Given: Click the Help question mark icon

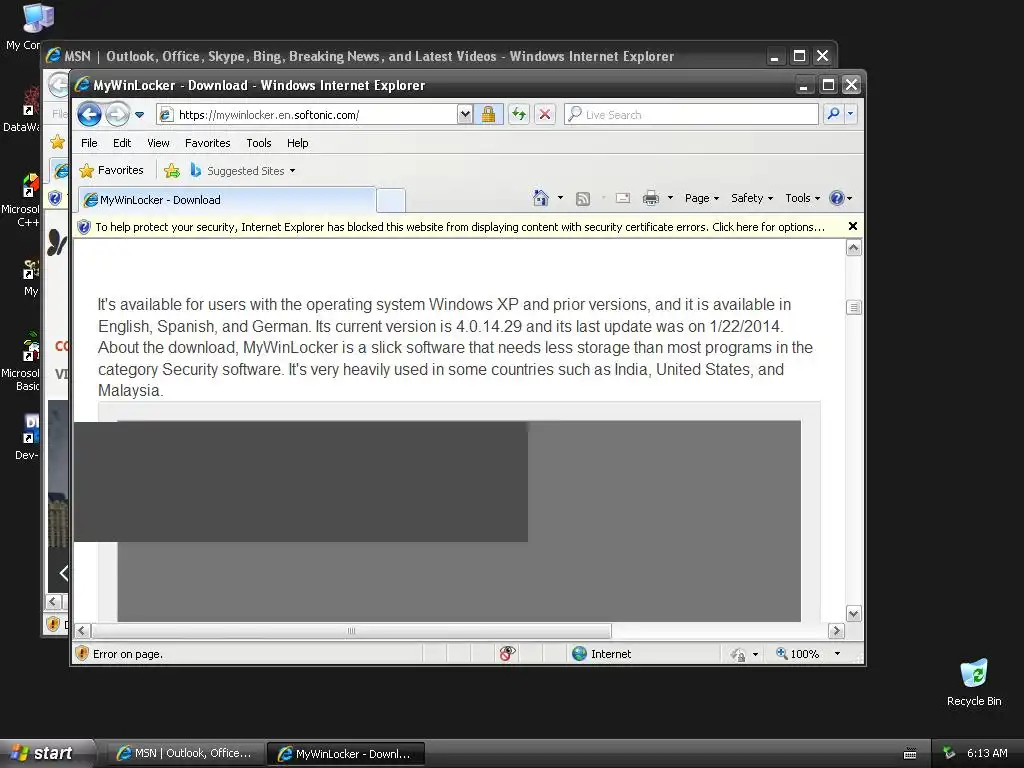Looking at the screenshot, I should tap(837, 198).
